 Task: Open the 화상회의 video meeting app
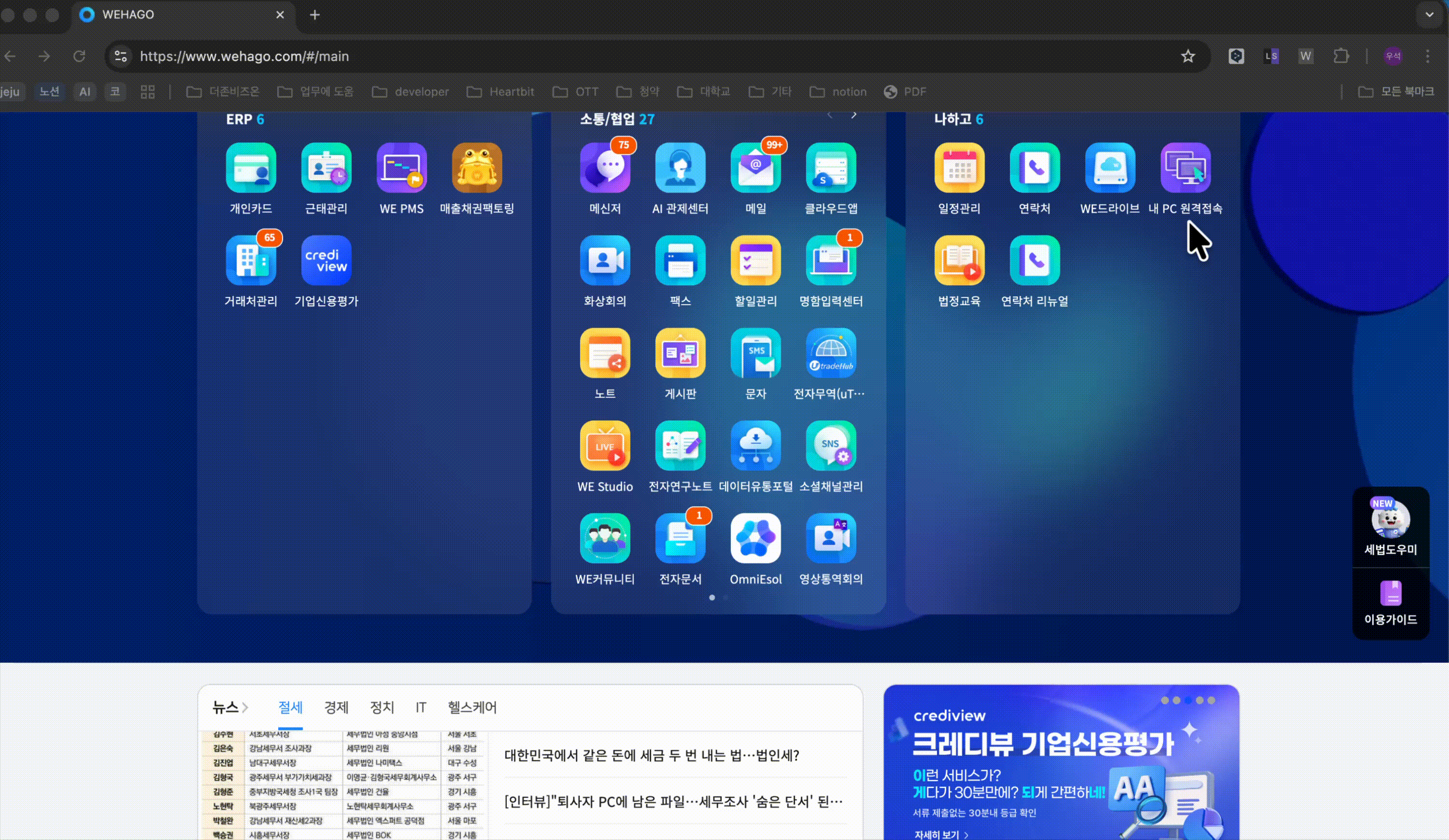tap(604, 261)
